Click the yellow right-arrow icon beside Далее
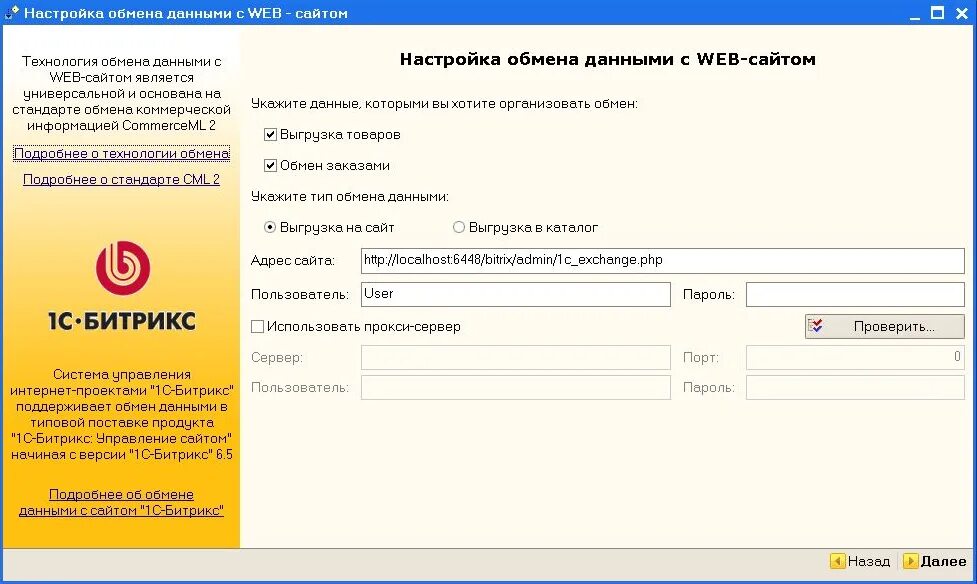 click(x=910, y=562)
